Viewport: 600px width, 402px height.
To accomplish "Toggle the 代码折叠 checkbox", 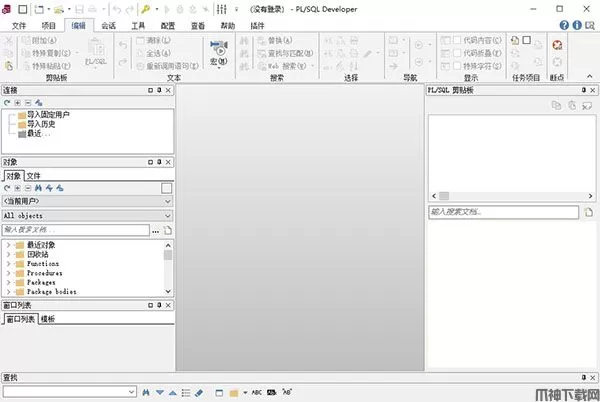I will click(x=457, y=53).
